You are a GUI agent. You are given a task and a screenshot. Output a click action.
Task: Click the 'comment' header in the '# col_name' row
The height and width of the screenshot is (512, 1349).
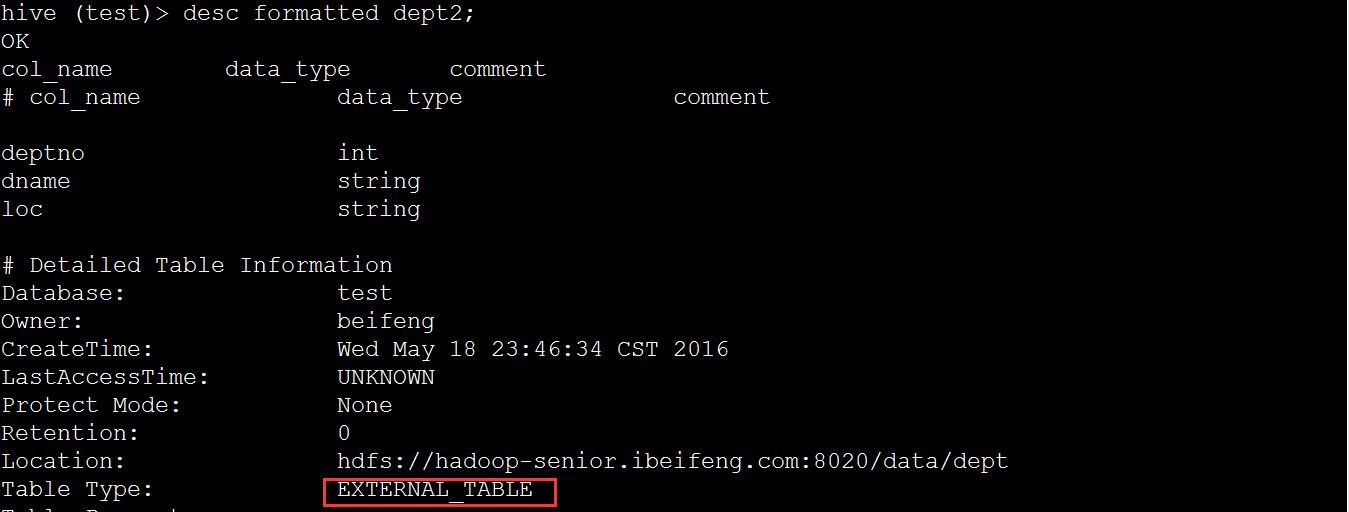722,97
